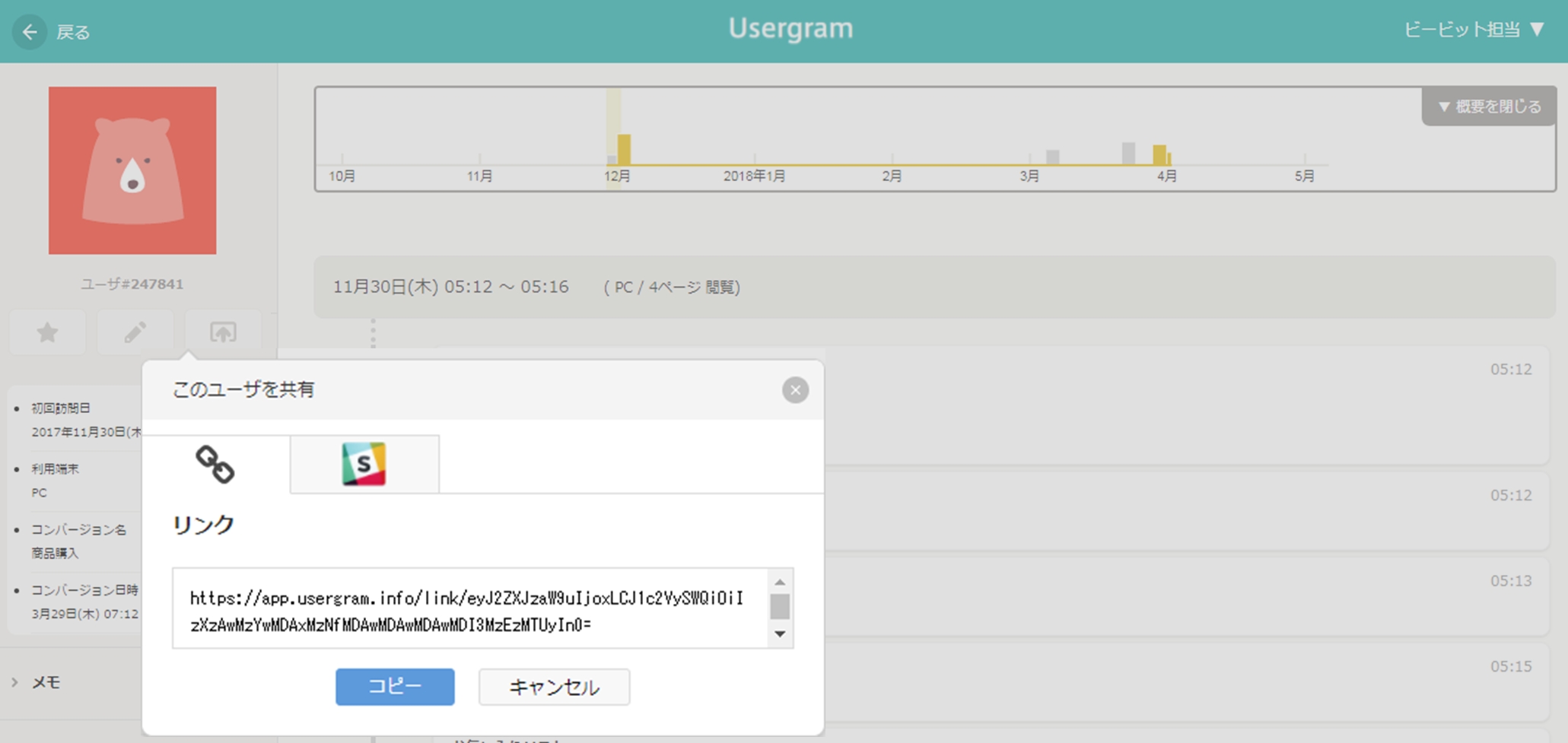The height and width of the screenshot is (743, 1568).
Task: Select the December yellow bar on timeline
Action: click(x=624, y=149)
